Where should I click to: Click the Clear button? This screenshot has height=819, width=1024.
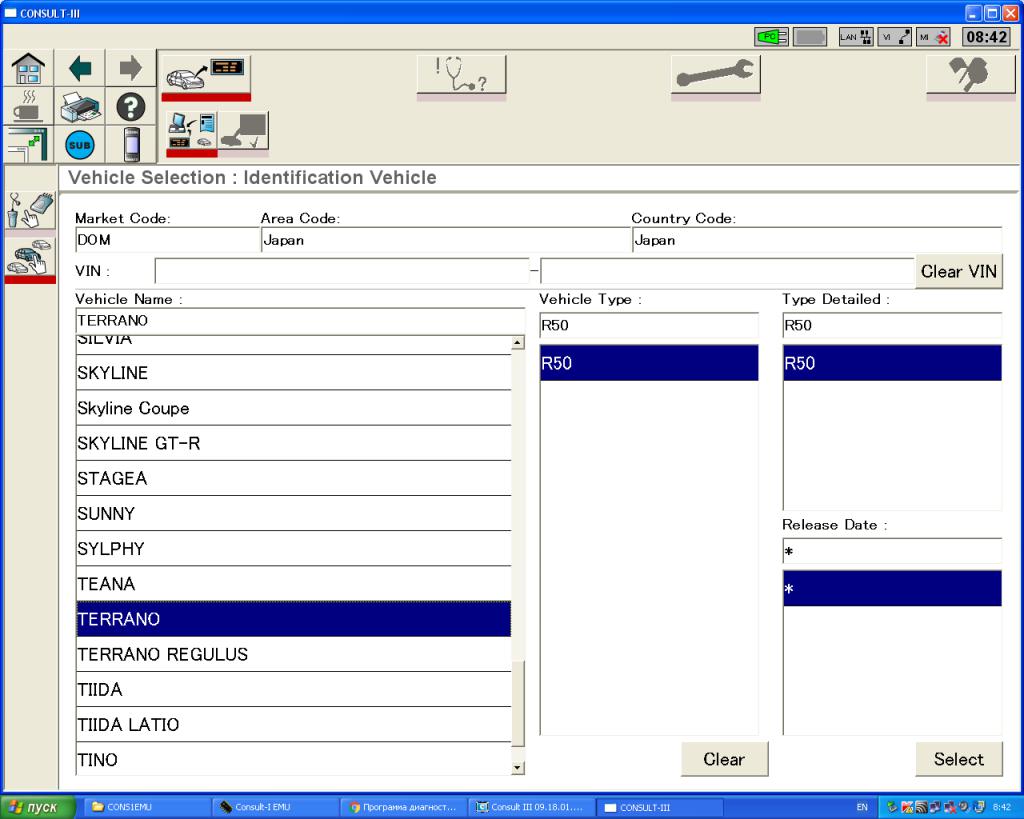pos(723,759)
